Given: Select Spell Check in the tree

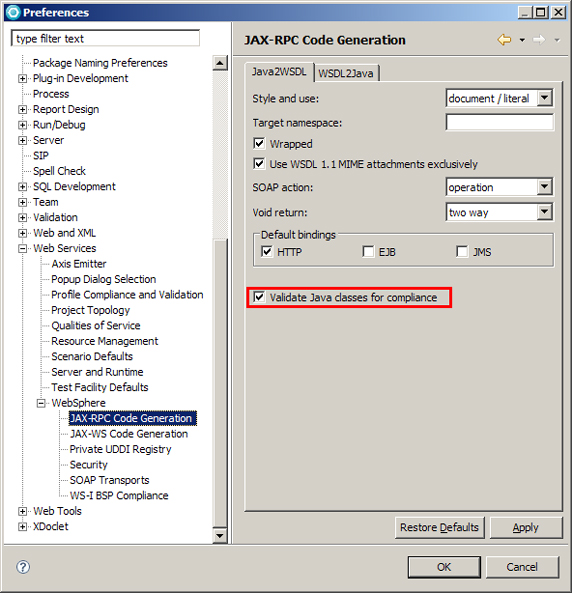Looking at the screenshot, I should click(59, 171).
